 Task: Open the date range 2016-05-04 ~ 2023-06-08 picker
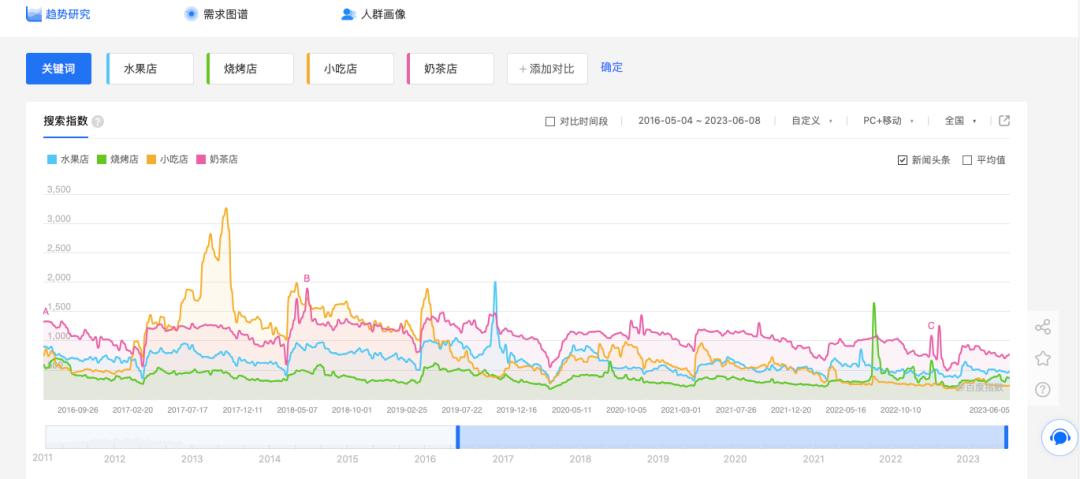[x=699, y=121]
